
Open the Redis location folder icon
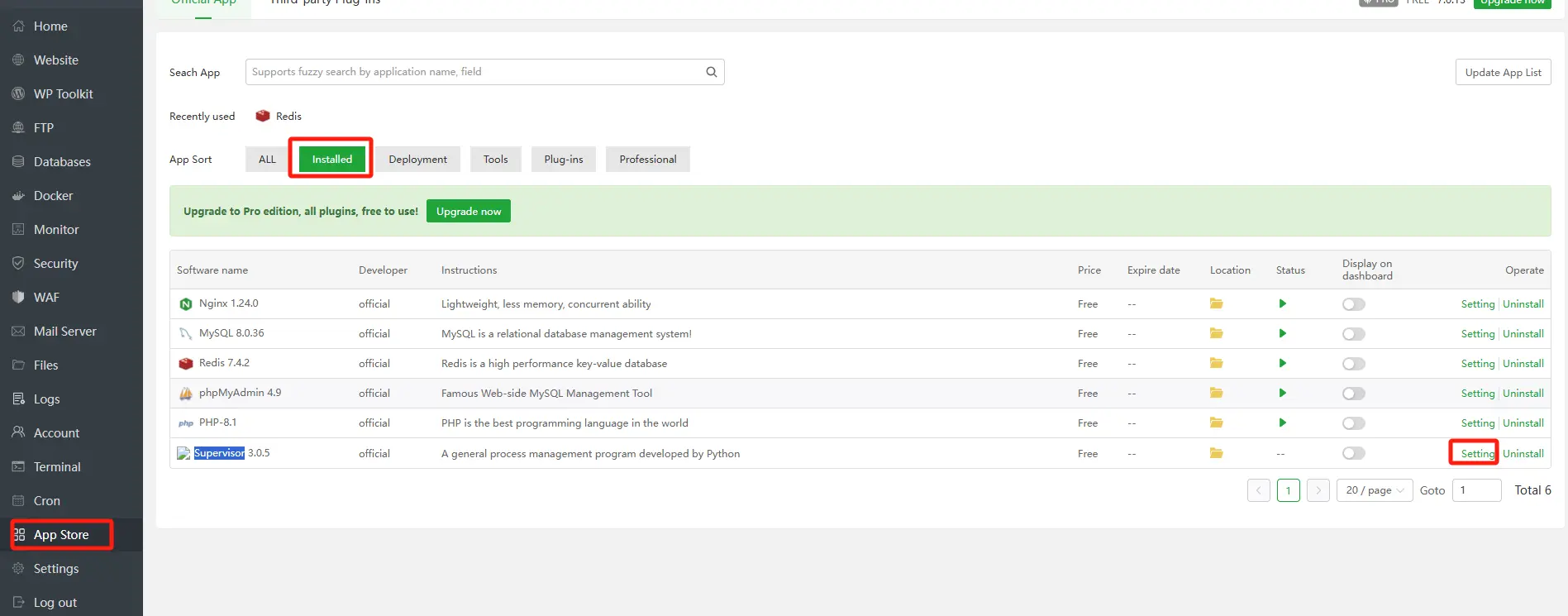pyautogui.click(x=1216, y=363)
